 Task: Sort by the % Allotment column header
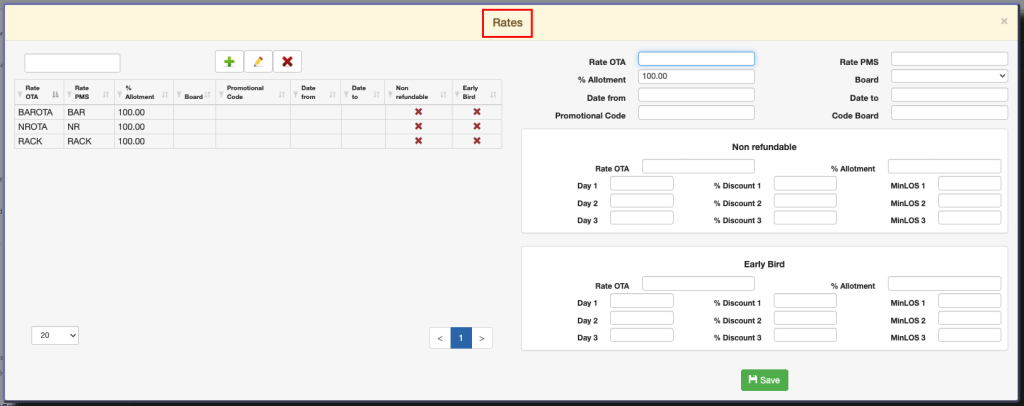144,92
